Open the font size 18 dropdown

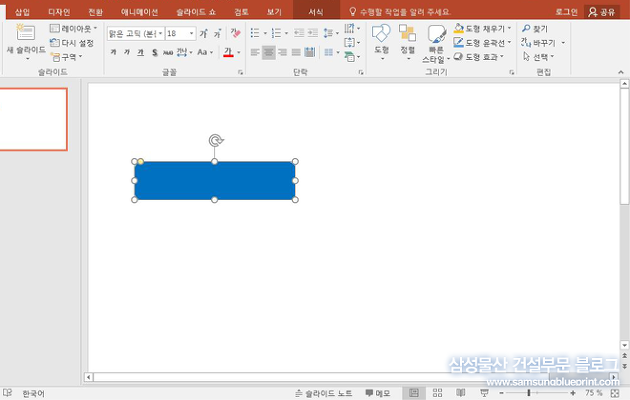point(192,33)
